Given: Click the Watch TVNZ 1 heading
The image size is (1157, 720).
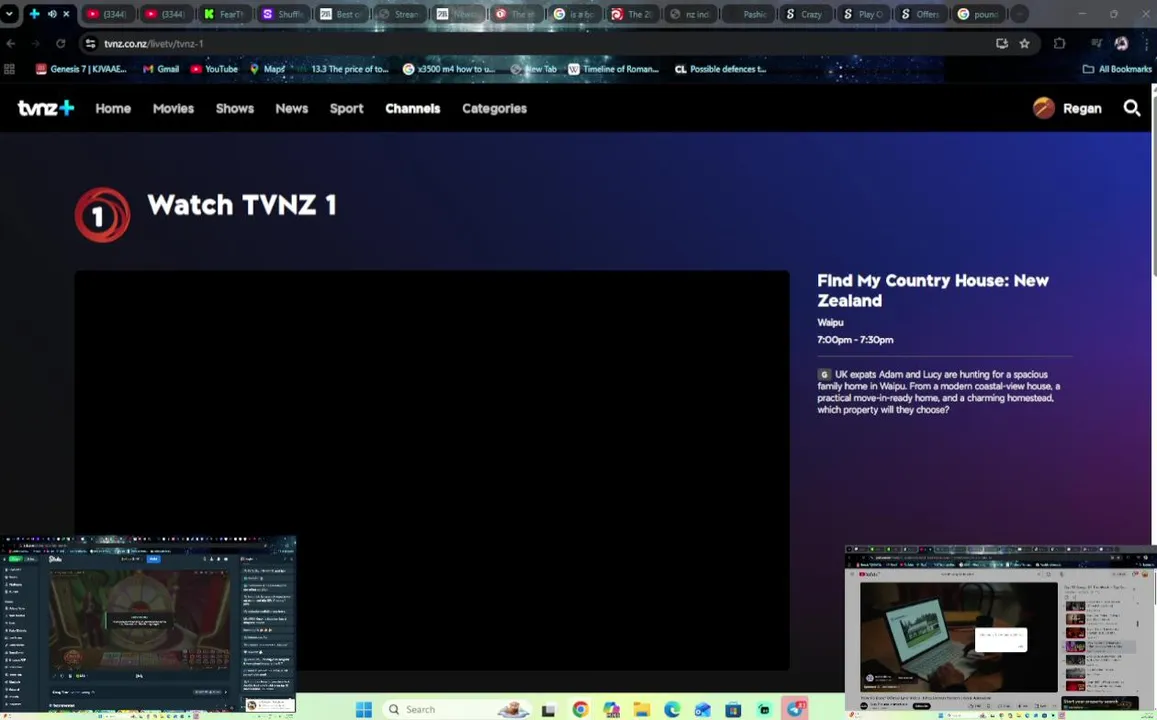Looking at the screenshot, I should pyautogui.click(x=242, y=204).
